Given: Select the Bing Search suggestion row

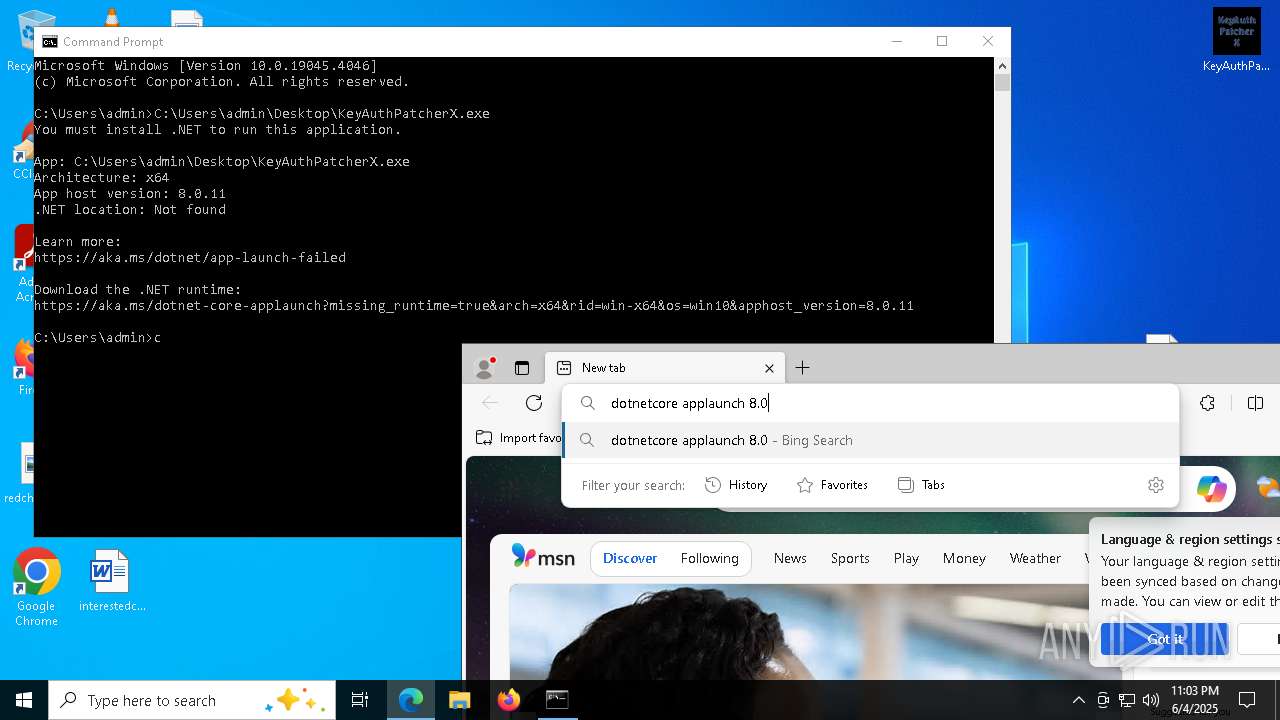Looking at the screenshot, I should pyautogui.click(x=870, y=440).
